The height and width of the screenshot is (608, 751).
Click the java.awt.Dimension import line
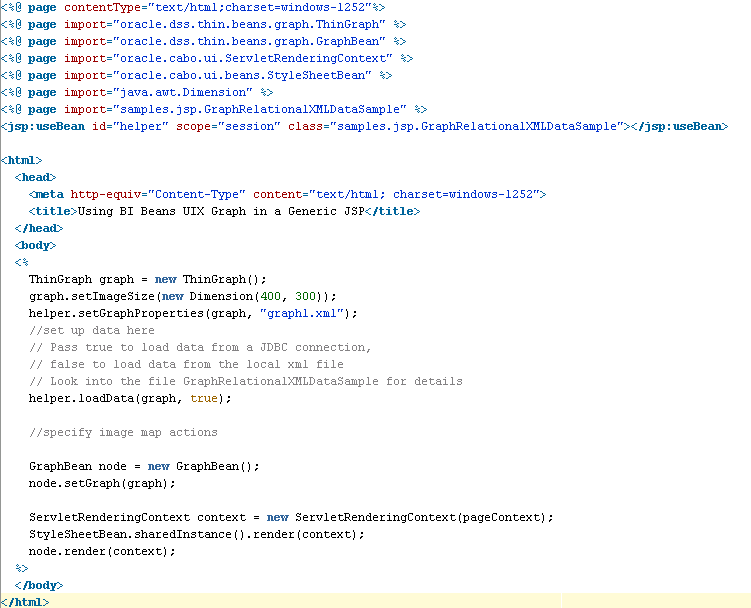pos(137,92)
